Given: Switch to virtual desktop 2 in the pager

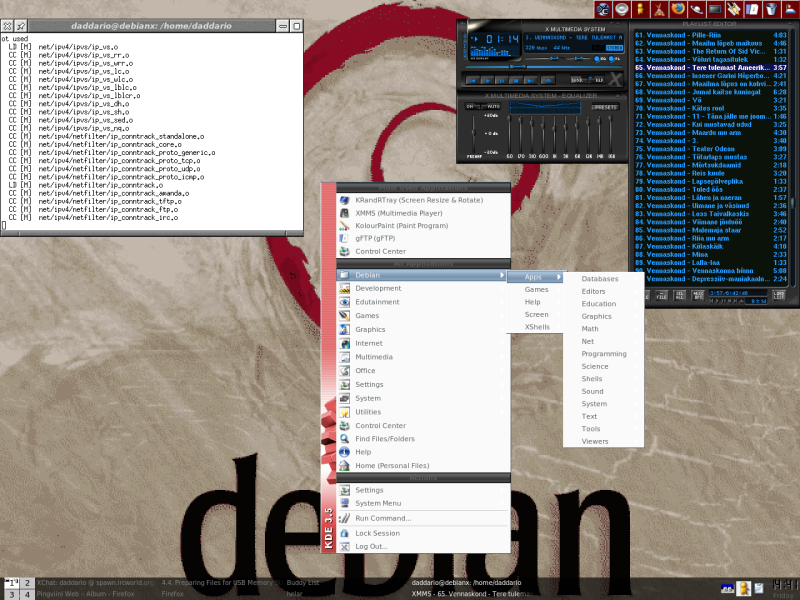Looking at the screenshot, I should pyautogui.click(x=27, y=583).
